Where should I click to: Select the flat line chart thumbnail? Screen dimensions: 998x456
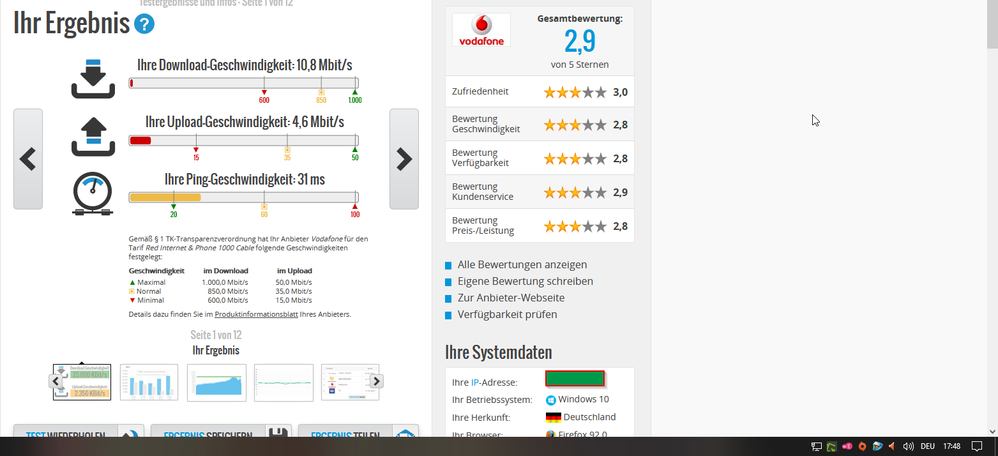(x=284, y=382)
